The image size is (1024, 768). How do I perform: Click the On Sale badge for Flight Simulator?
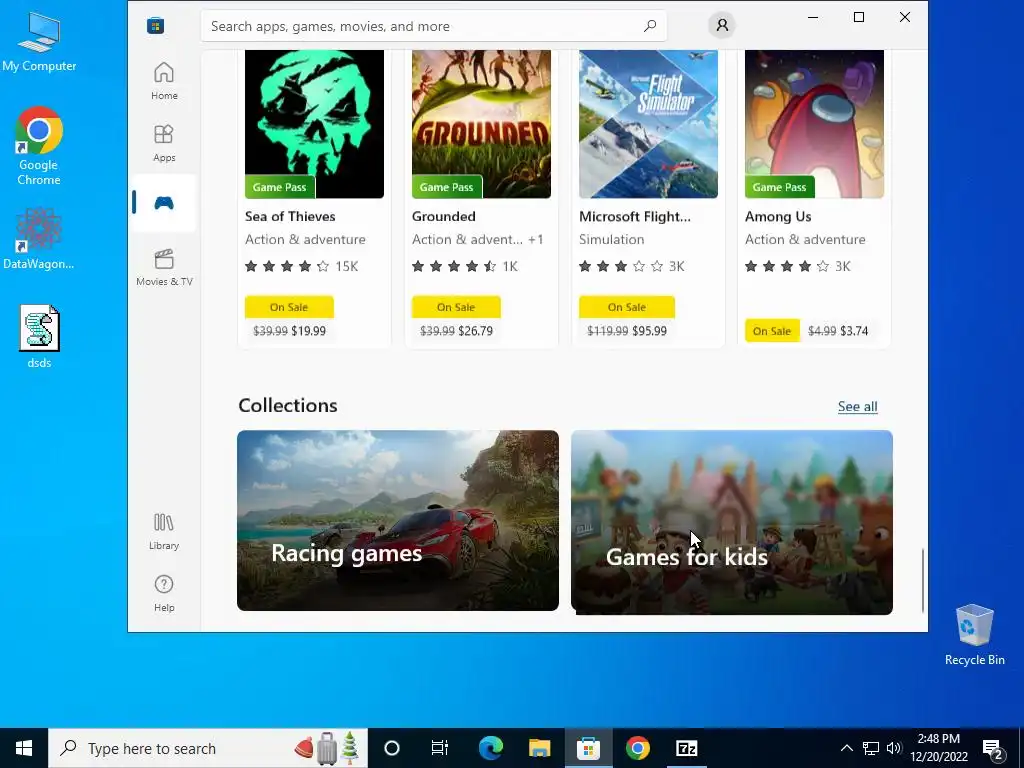point(627,307)
